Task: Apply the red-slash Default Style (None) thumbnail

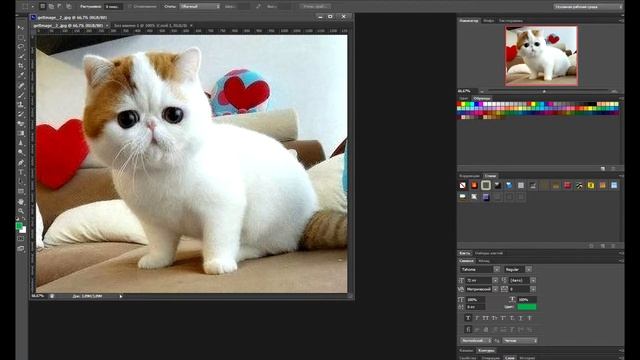Action: pos(462,185)
